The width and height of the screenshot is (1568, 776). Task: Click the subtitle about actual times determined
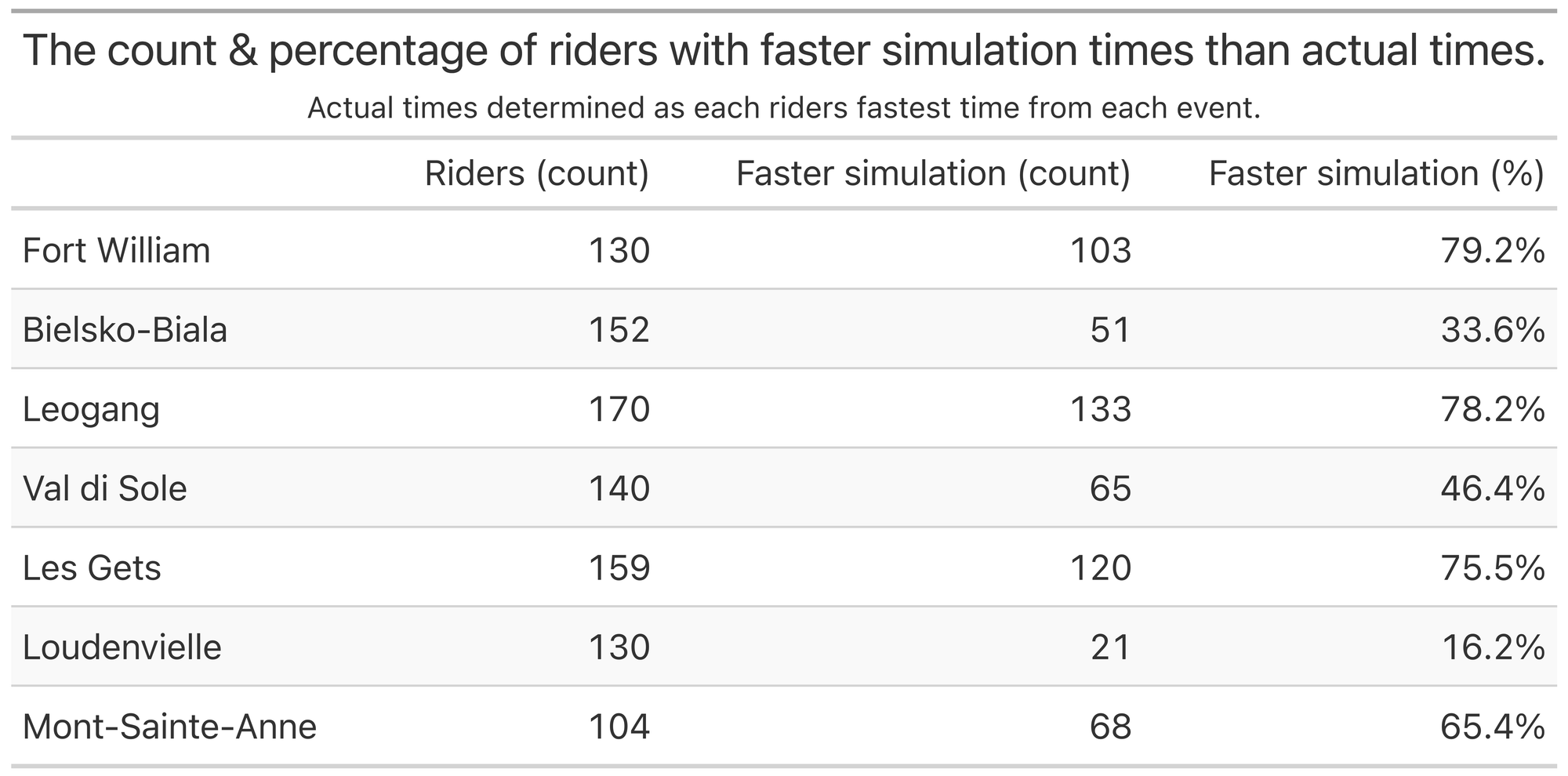pyautogui.click(x=784, y=108)
